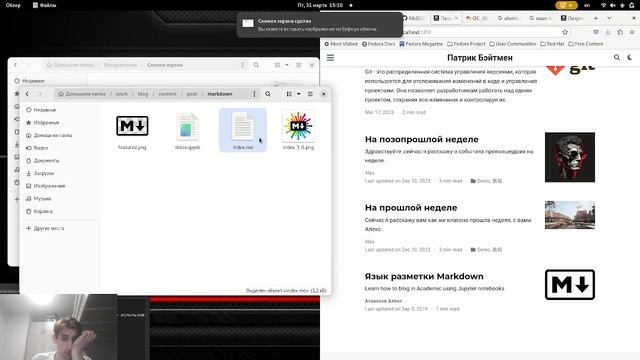Open 'Fedora Magazine' bookmark
The width and height of the screenshot is (640, 360).
click(421, 44)
